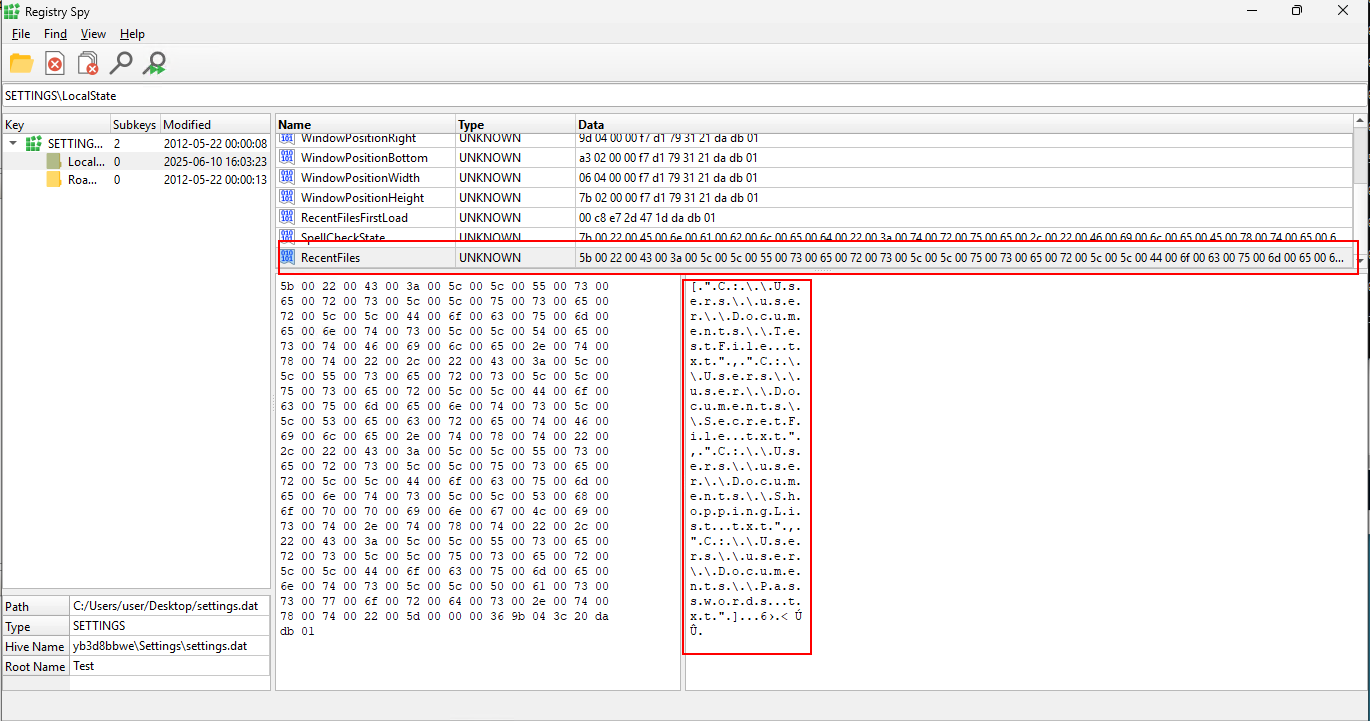Click the SETTINGS\LocalState path field

click(684, 96)
